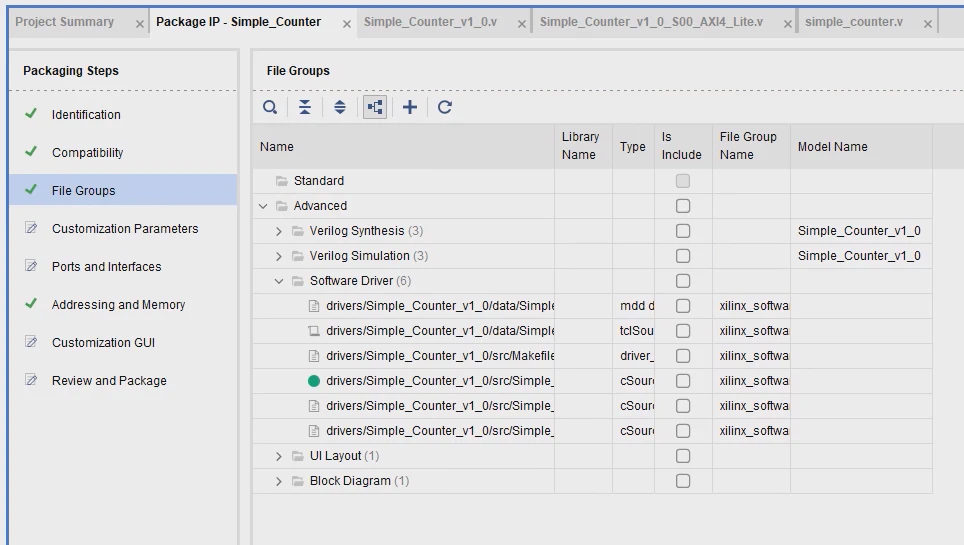Enable Is Include checkbox for Block Diagram

coord(683,481)
